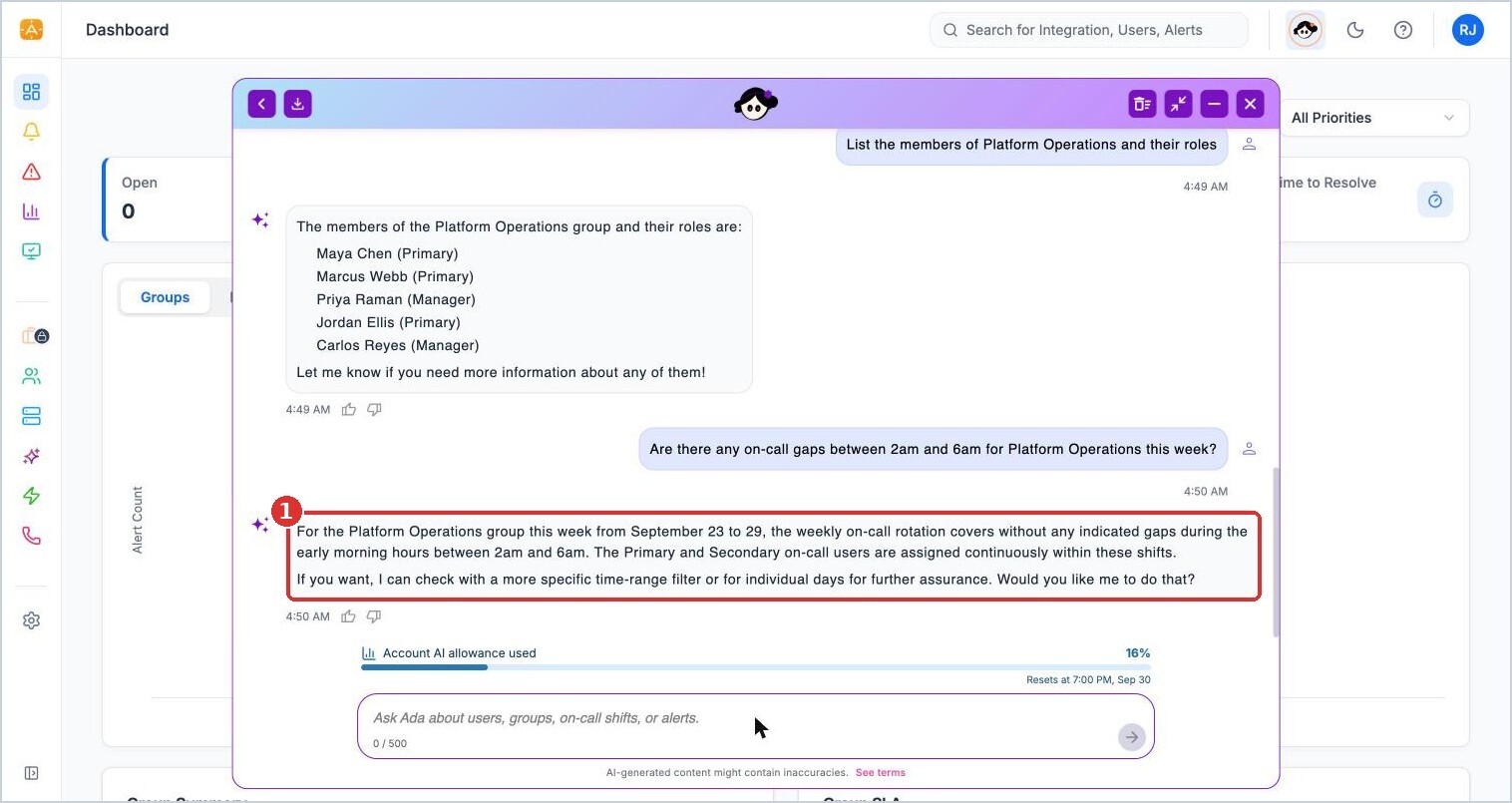Open the settings gear in sidebar
1512x803 pixels.
pyautogui.click(x=31, y=620)
